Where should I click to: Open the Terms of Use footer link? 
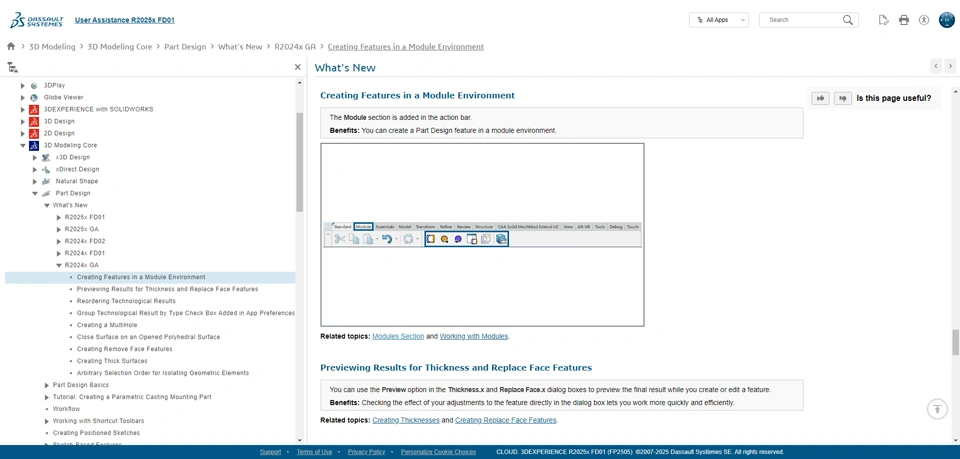[x=314, y=452]
